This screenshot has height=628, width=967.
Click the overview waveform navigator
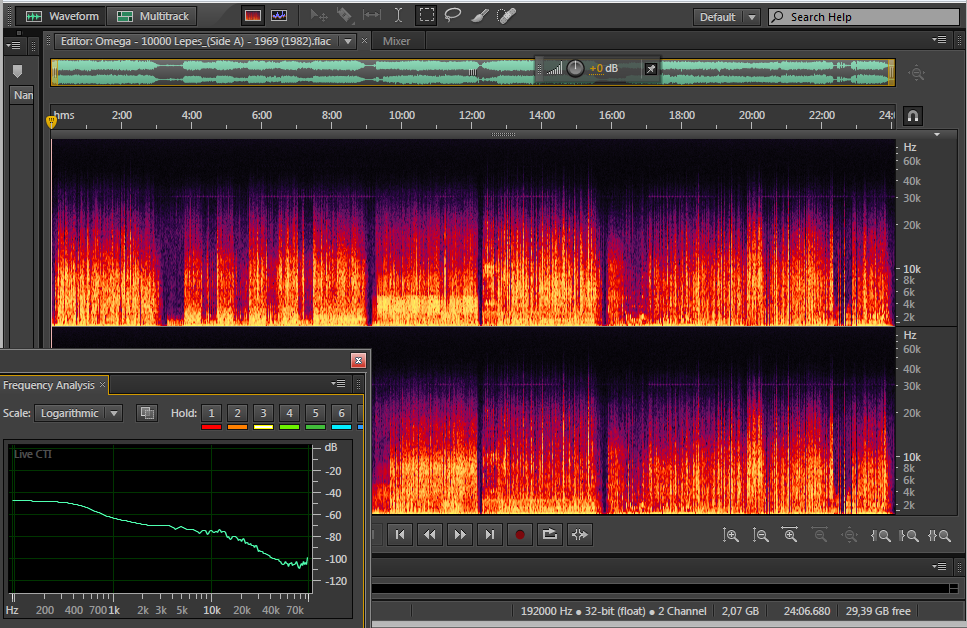tap(473, 72)
